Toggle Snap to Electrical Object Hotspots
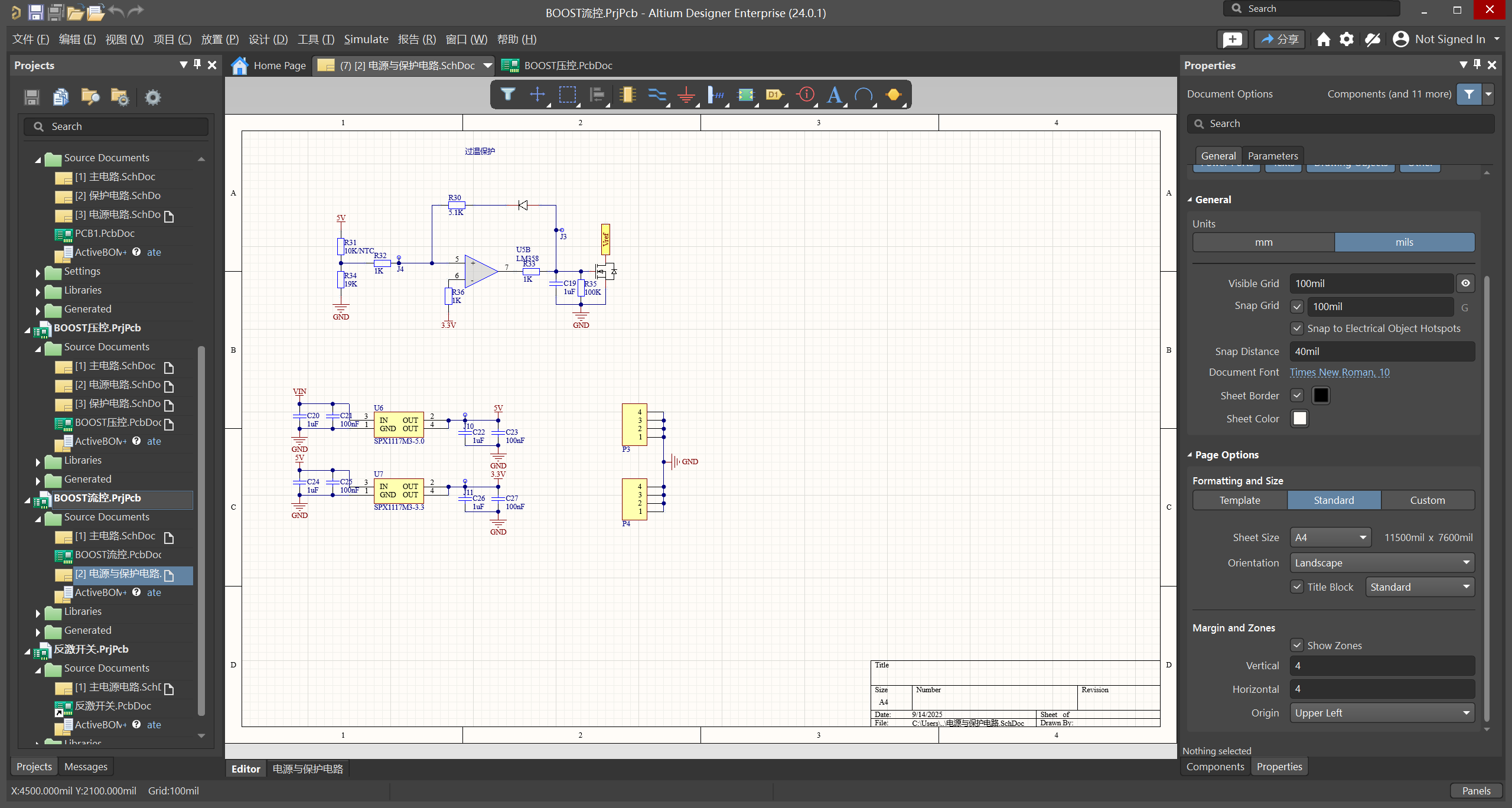 click(x=1297, y=328)
